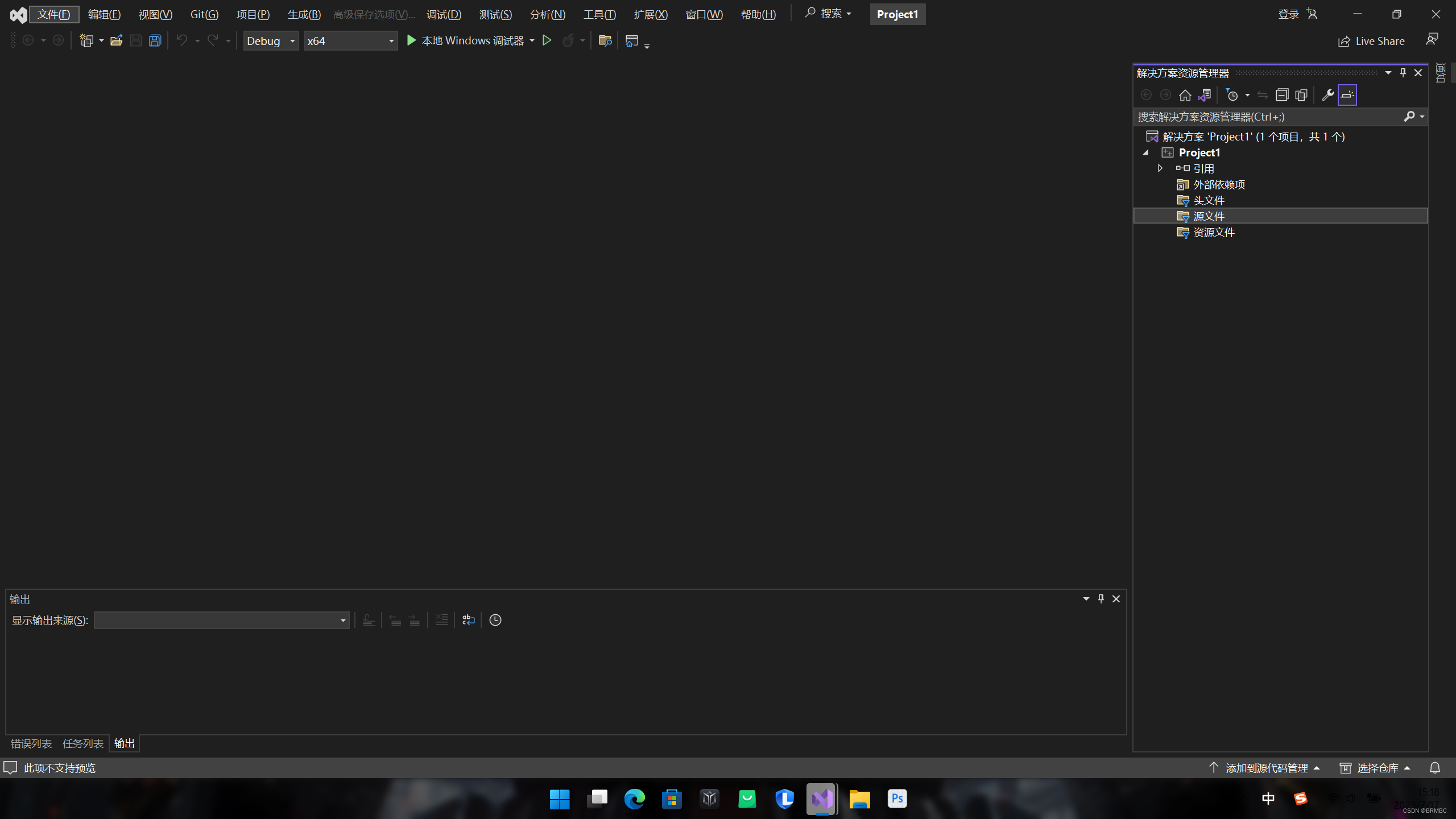The image size is (1456, 819).
Task: Open the 编辑(E) menu
Action: 105,14
